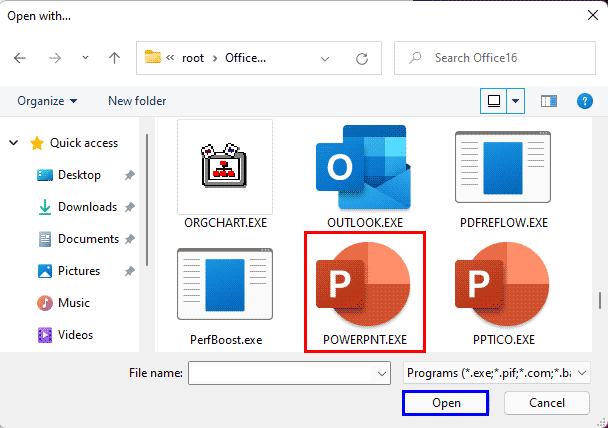Go back with the left arrow

(20, 58)
